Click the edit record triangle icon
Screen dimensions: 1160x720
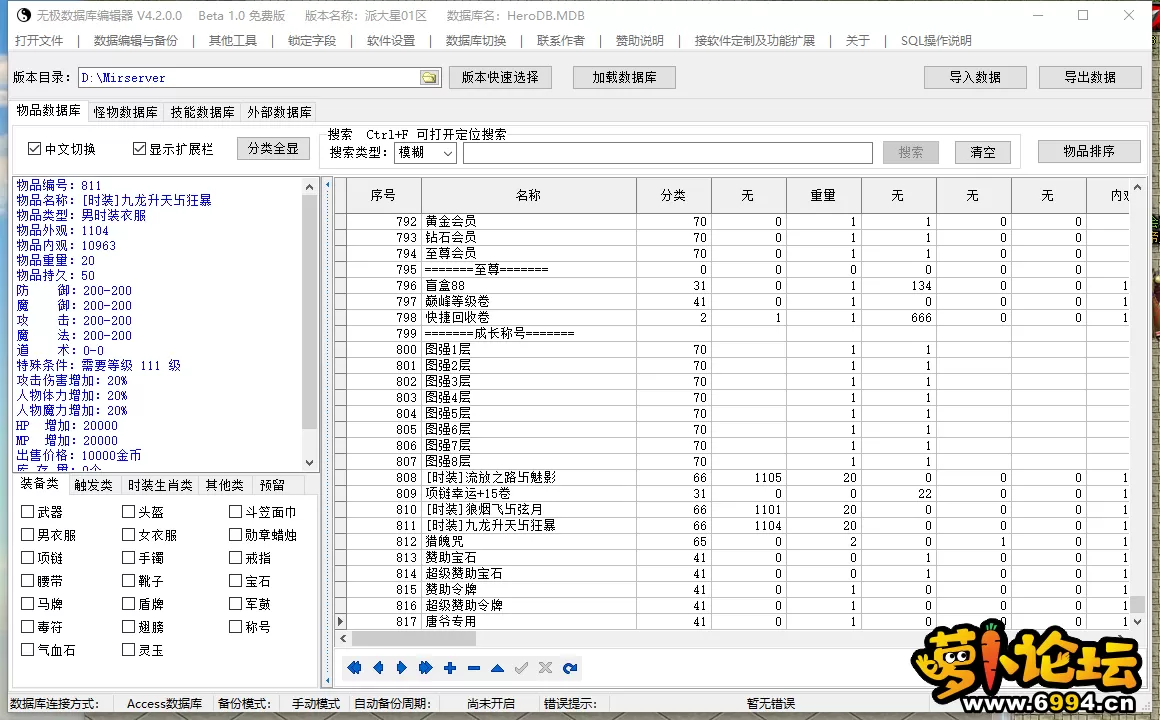[497, 668]
